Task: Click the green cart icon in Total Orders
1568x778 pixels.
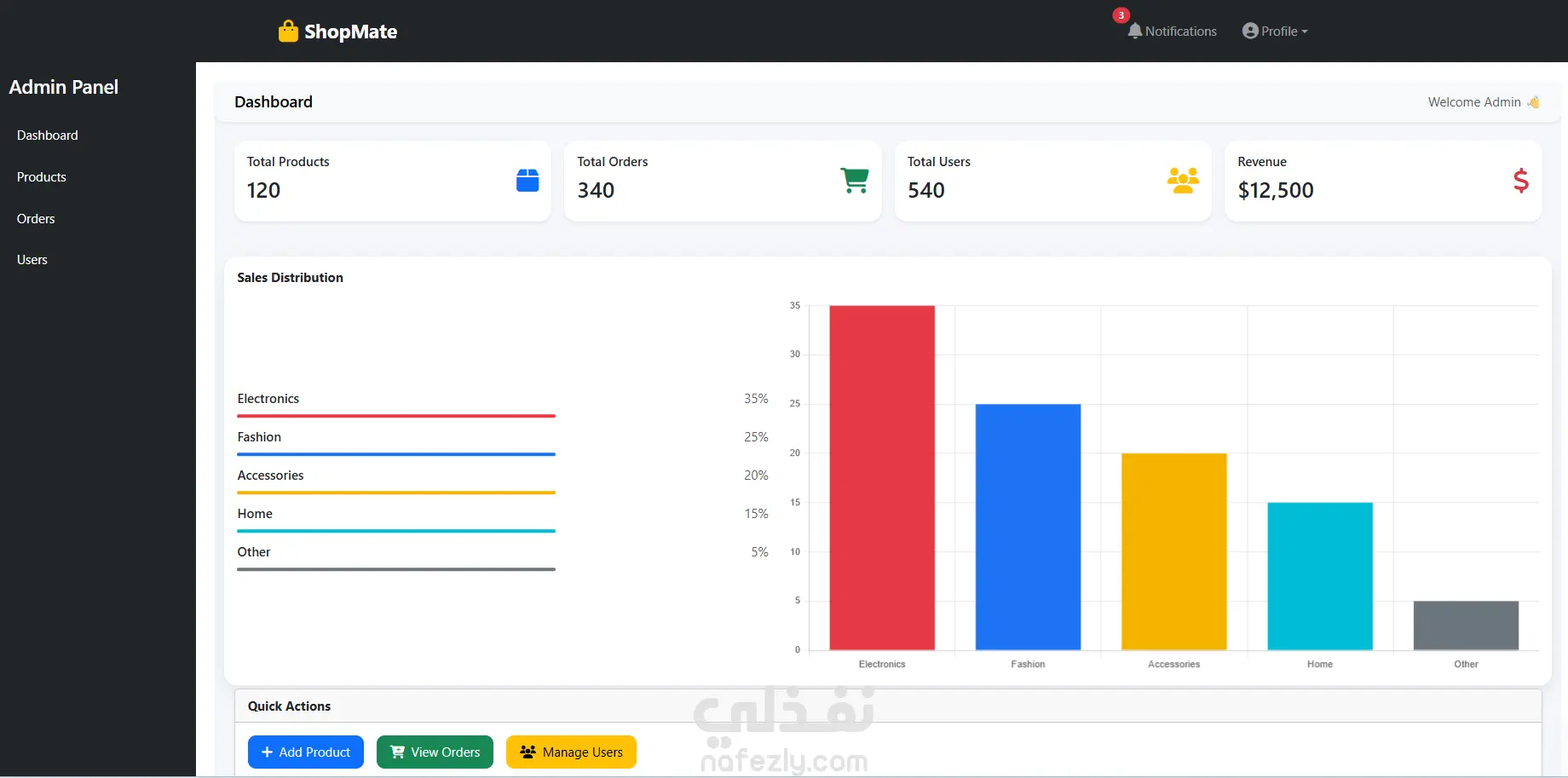Action: 855,181
